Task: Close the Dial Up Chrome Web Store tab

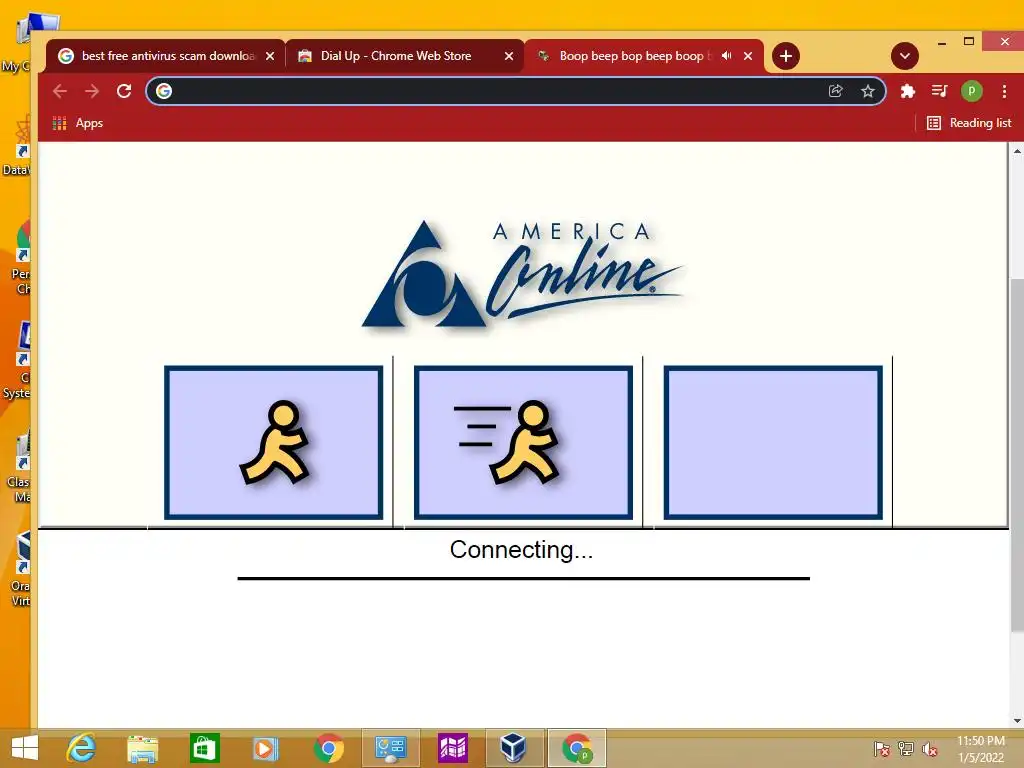Action: pyautogui.click(x=509, y=56)
